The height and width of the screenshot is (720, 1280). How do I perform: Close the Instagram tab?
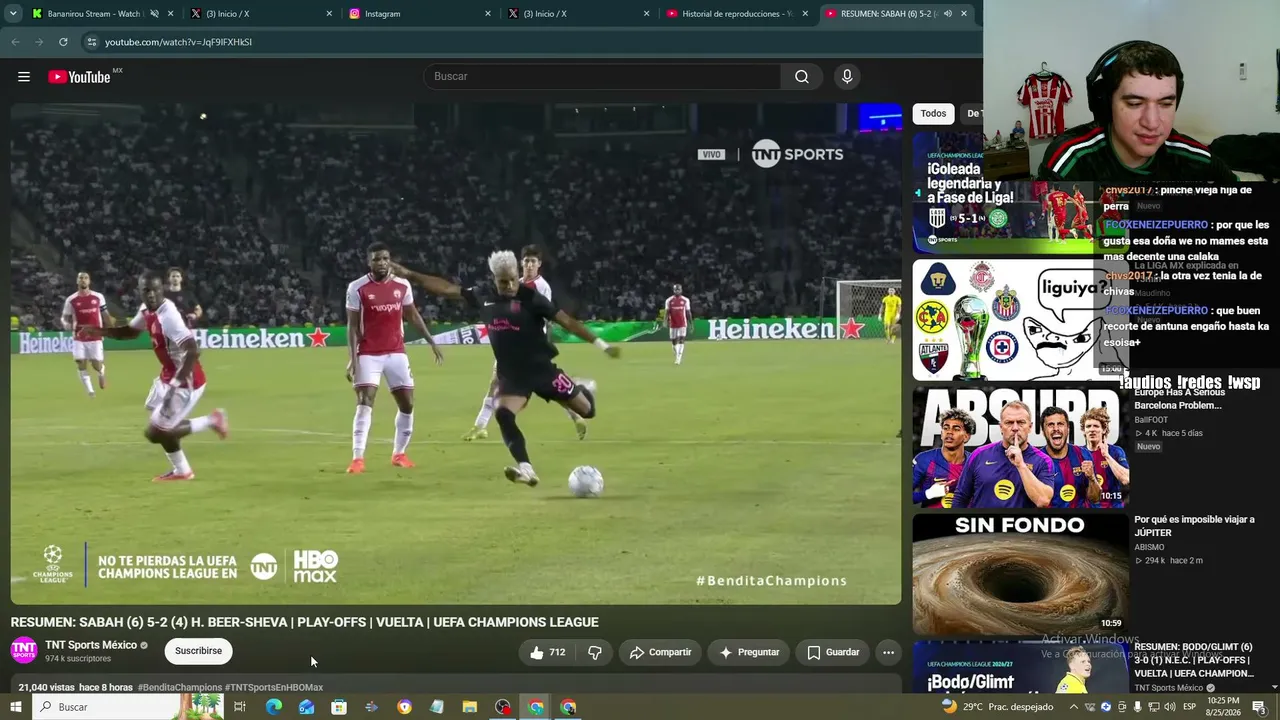(488, 14)
